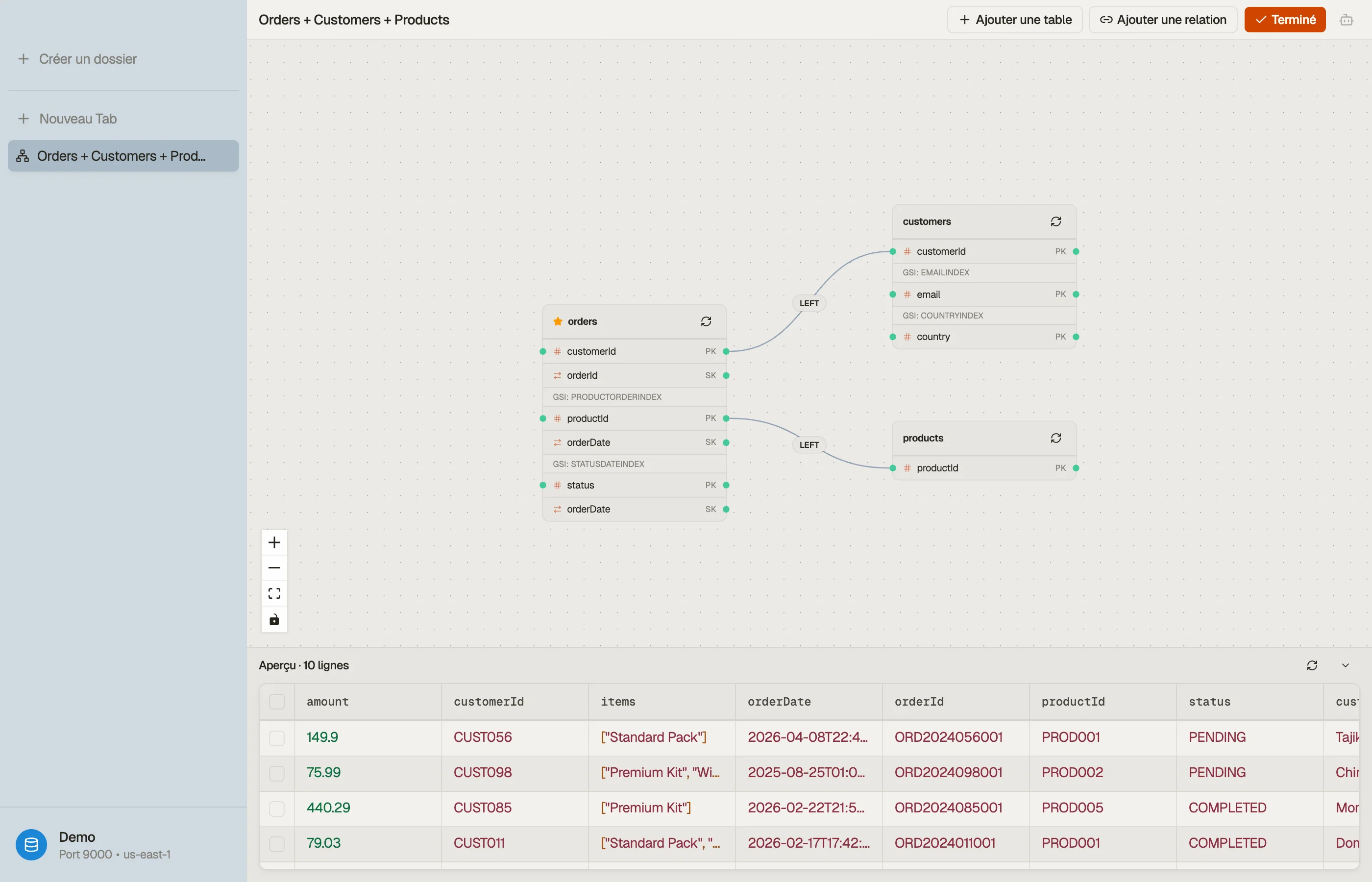Toggle the canvas lock icon

pyautogui.click(x=274, y=619)
